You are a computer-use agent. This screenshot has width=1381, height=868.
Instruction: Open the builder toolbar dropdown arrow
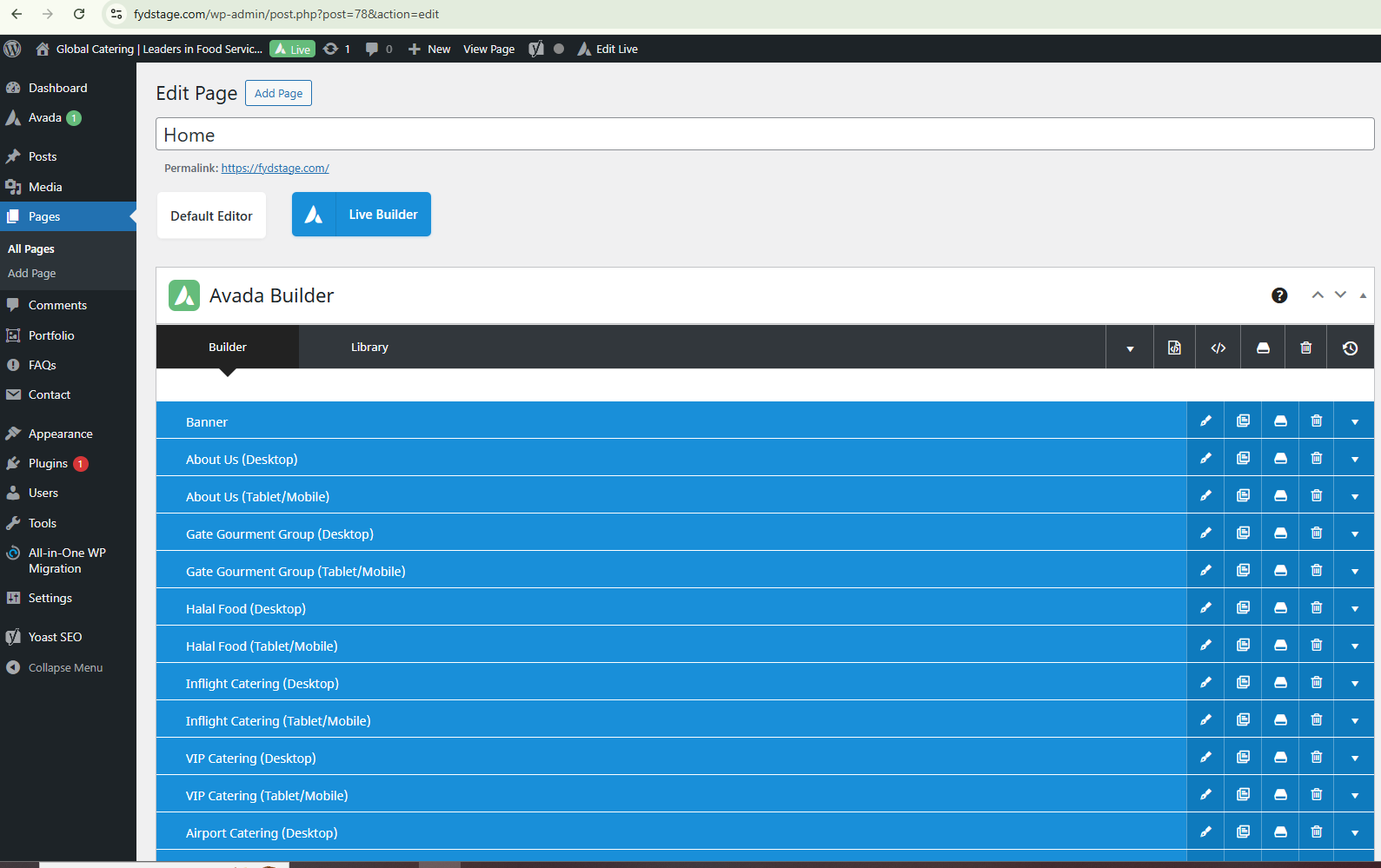(x=1130, y=348)
